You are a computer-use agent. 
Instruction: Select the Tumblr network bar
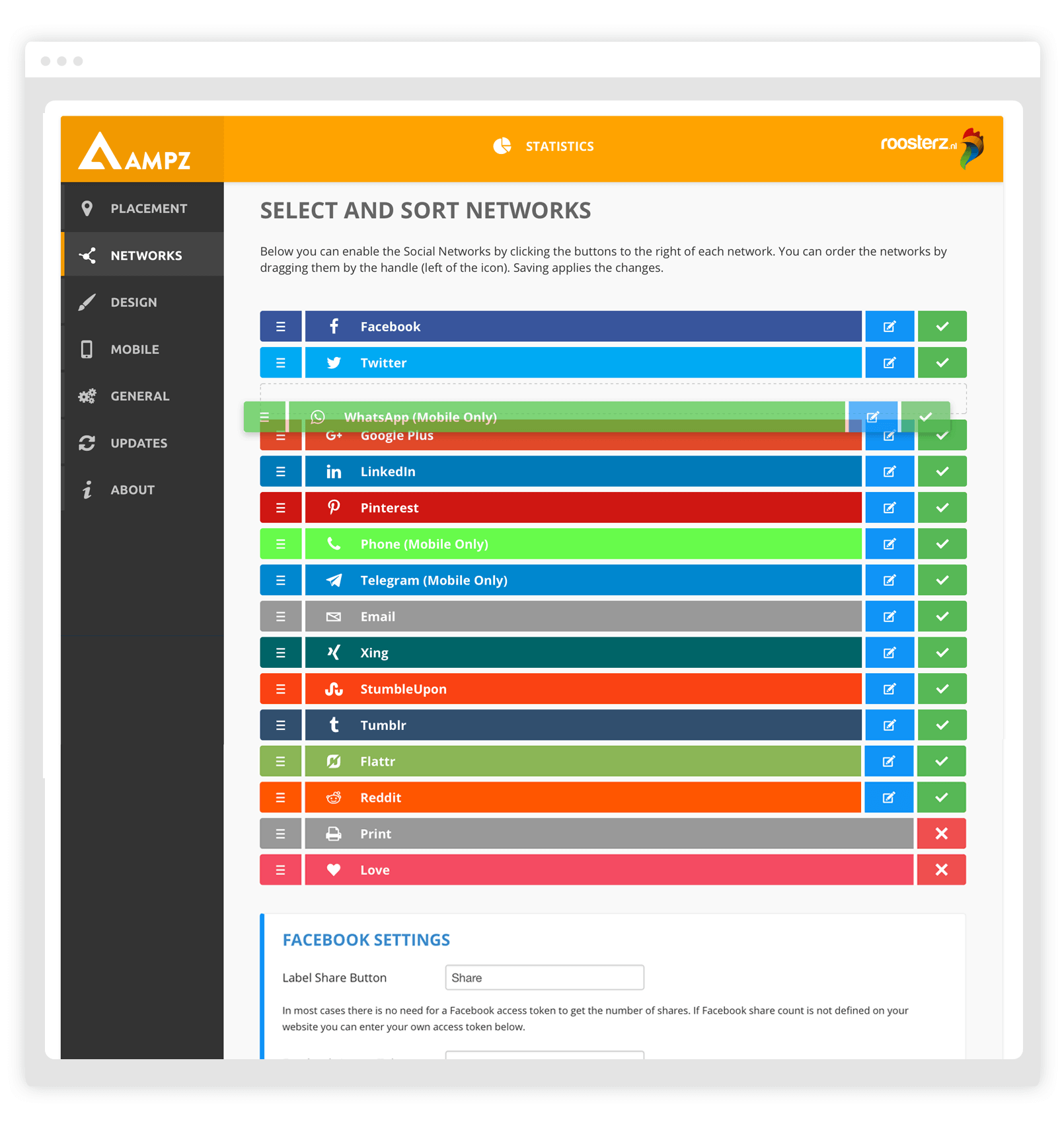(x=582, y=725)
